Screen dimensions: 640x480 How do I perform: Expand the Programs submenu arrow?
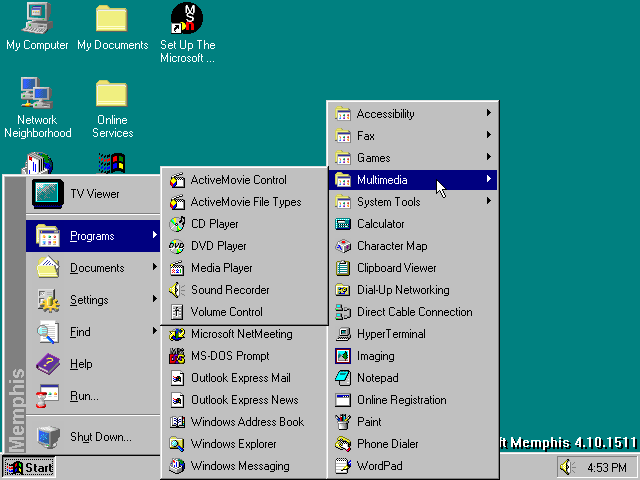click(x=155, y=235)
